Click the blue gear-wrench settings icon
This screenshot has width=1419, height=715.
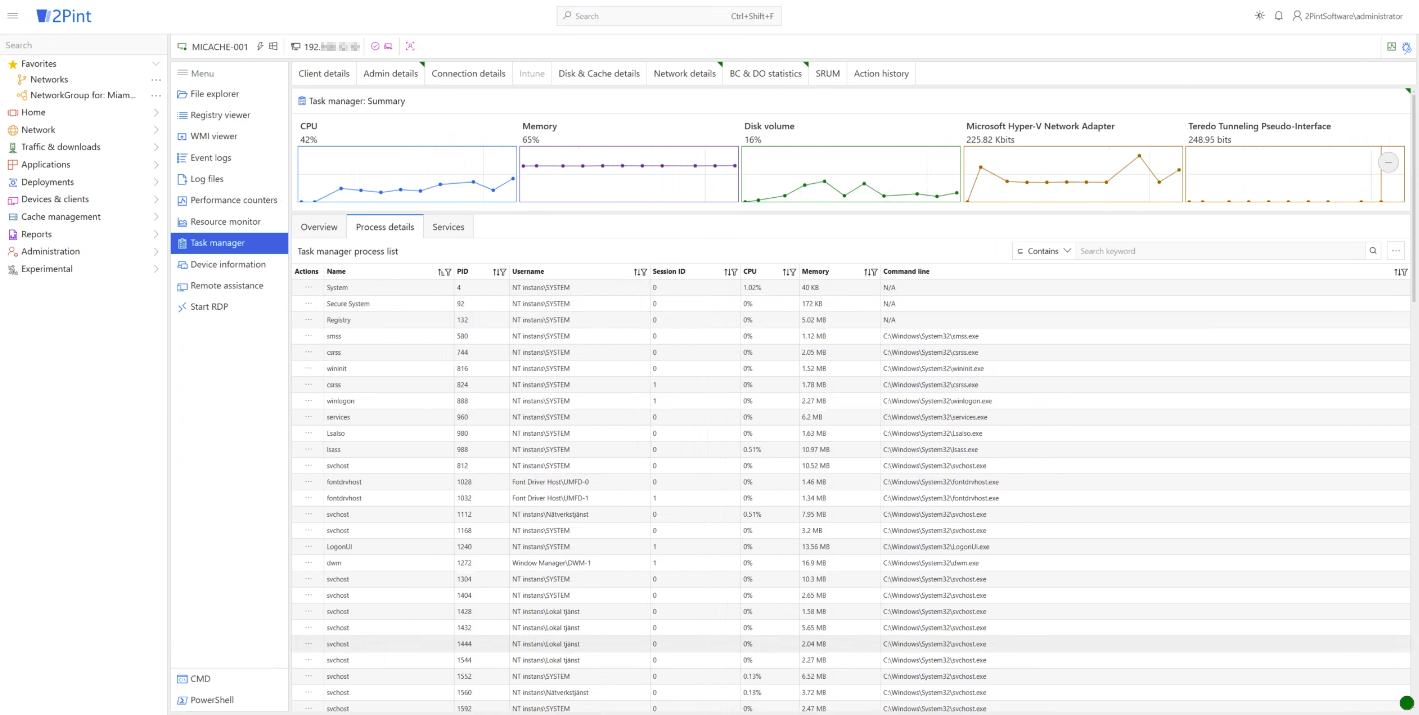tap(1407, 47)
